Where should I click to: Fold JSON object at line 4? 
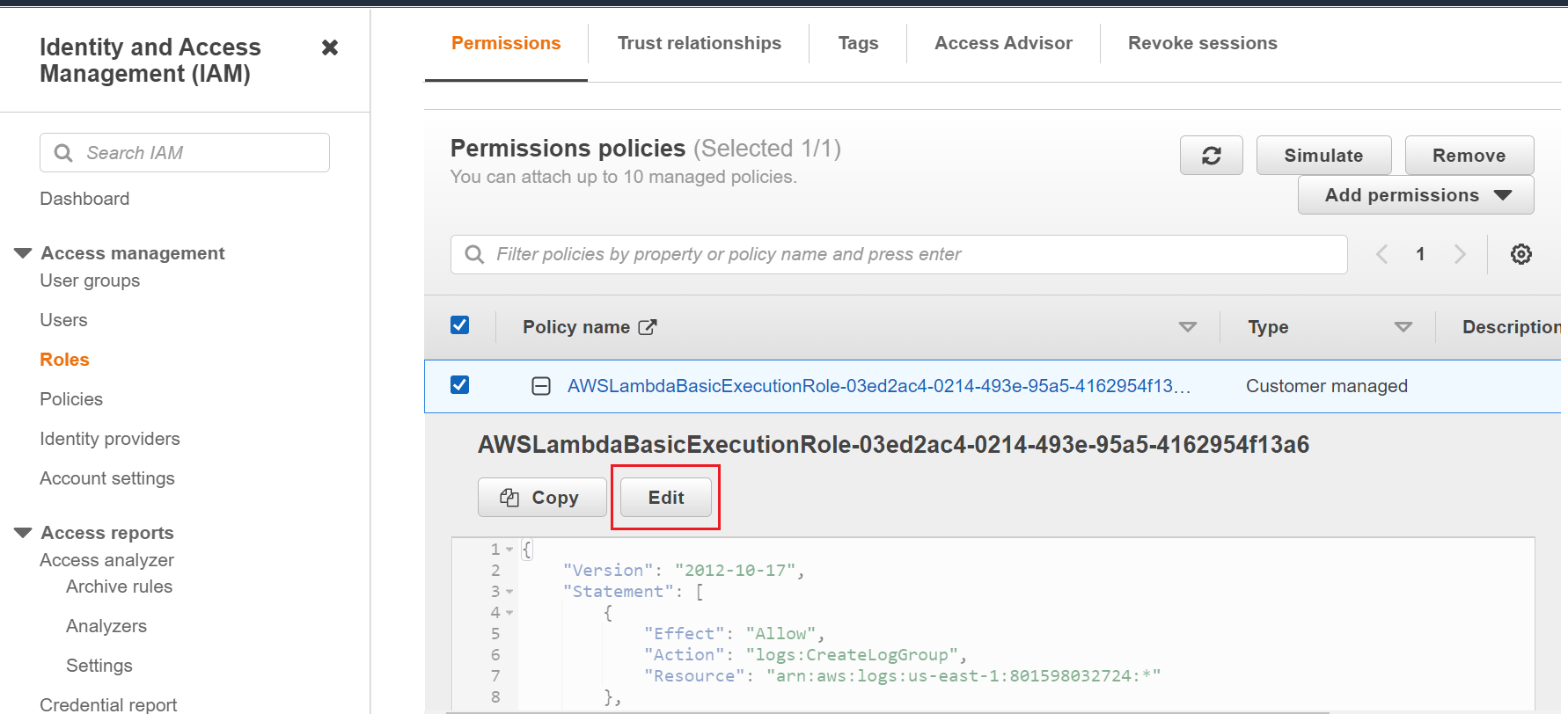509,613
